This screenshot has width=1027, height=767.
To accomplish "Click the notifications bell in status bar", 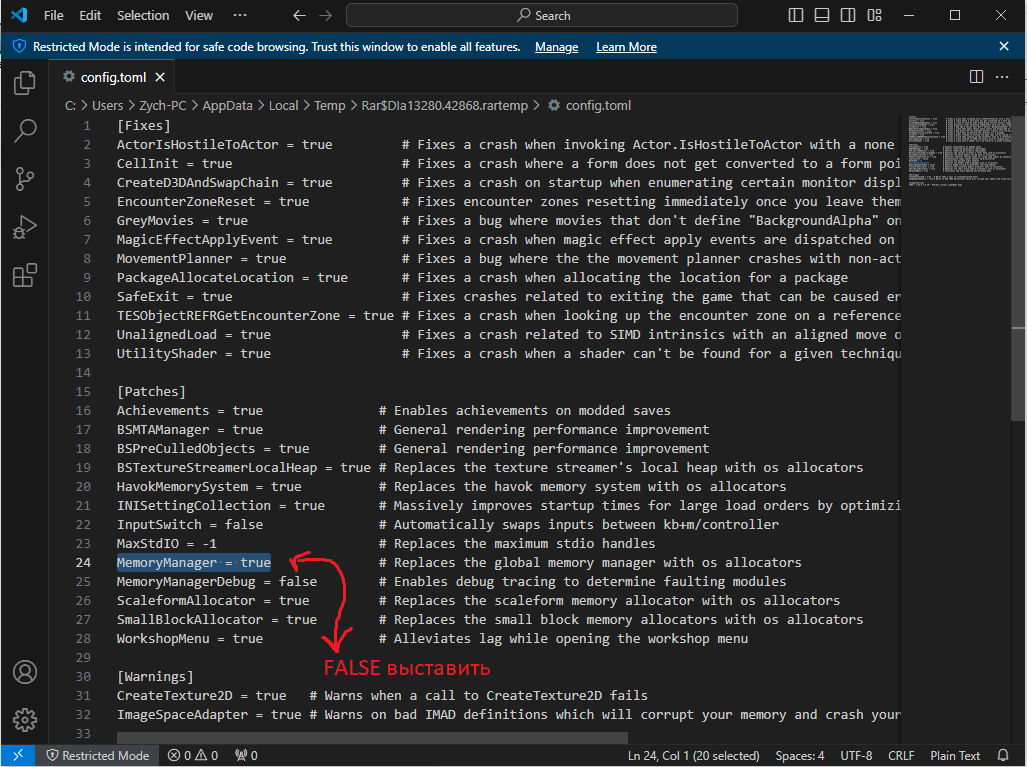I will tap(1003, 755).
